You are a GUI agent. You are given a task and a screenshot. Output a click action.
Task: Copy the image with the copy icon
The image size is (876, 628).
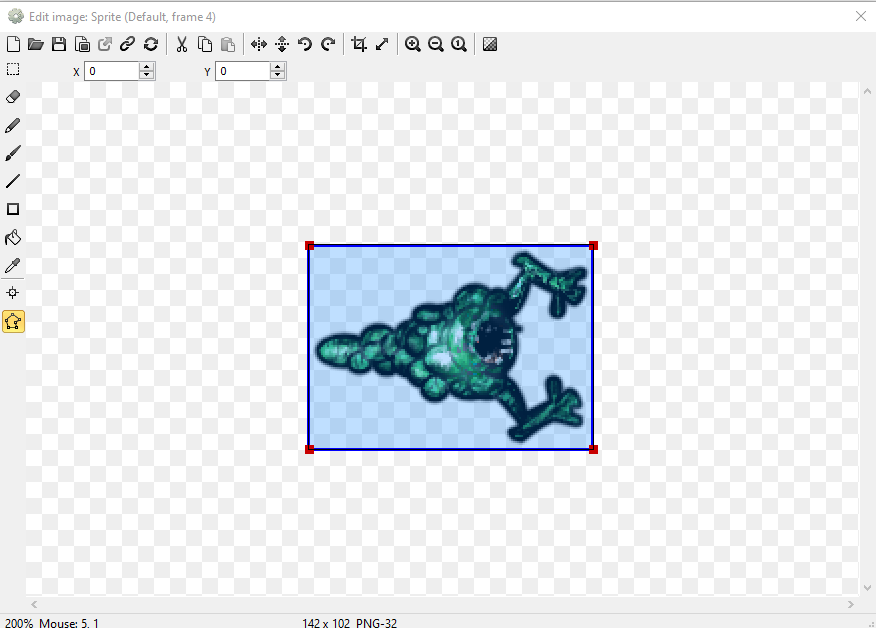coord(205,44)
